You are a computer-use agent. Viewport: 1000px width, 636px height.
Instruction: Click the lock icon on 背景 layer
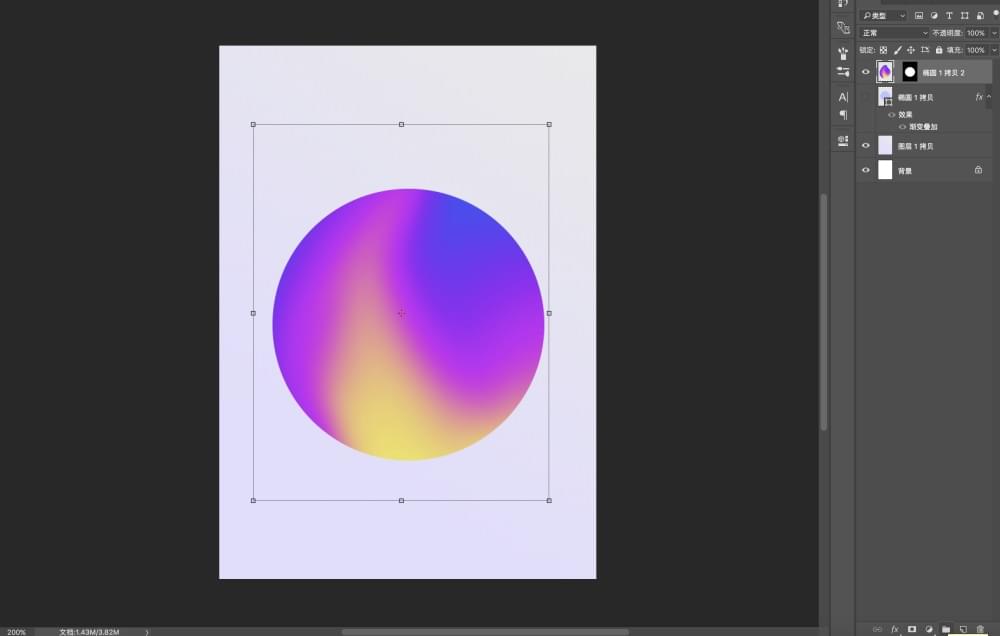pyautogui.click(x=978, y=170)
